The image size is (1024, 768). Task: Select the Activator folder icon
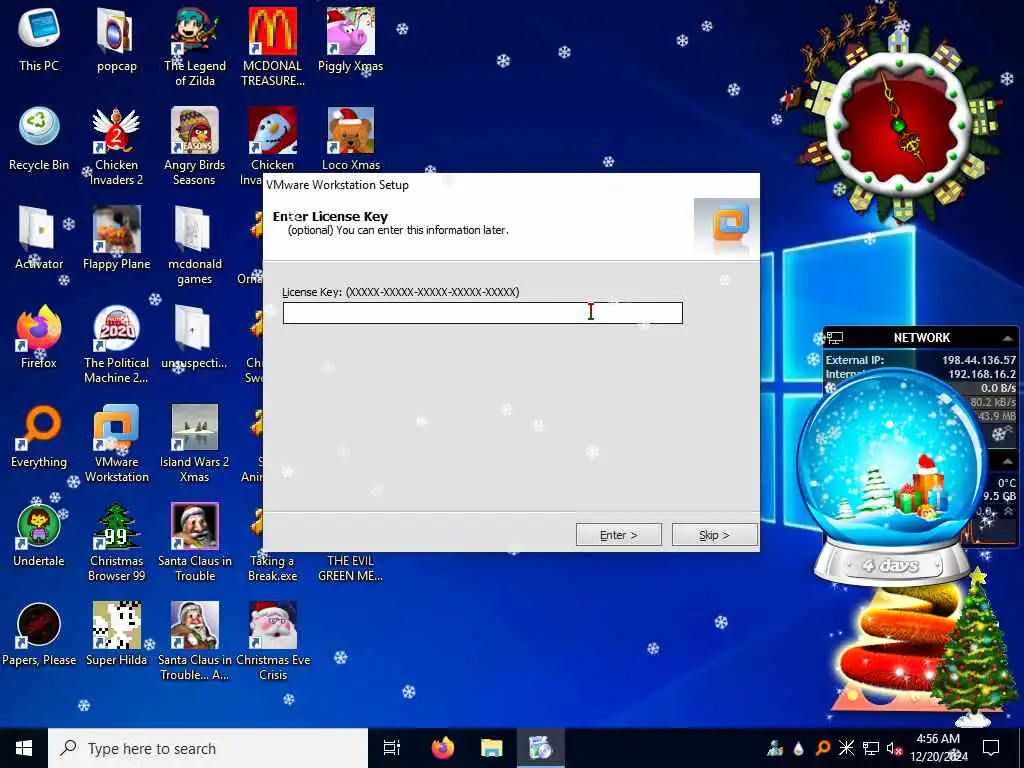point(39,238)
